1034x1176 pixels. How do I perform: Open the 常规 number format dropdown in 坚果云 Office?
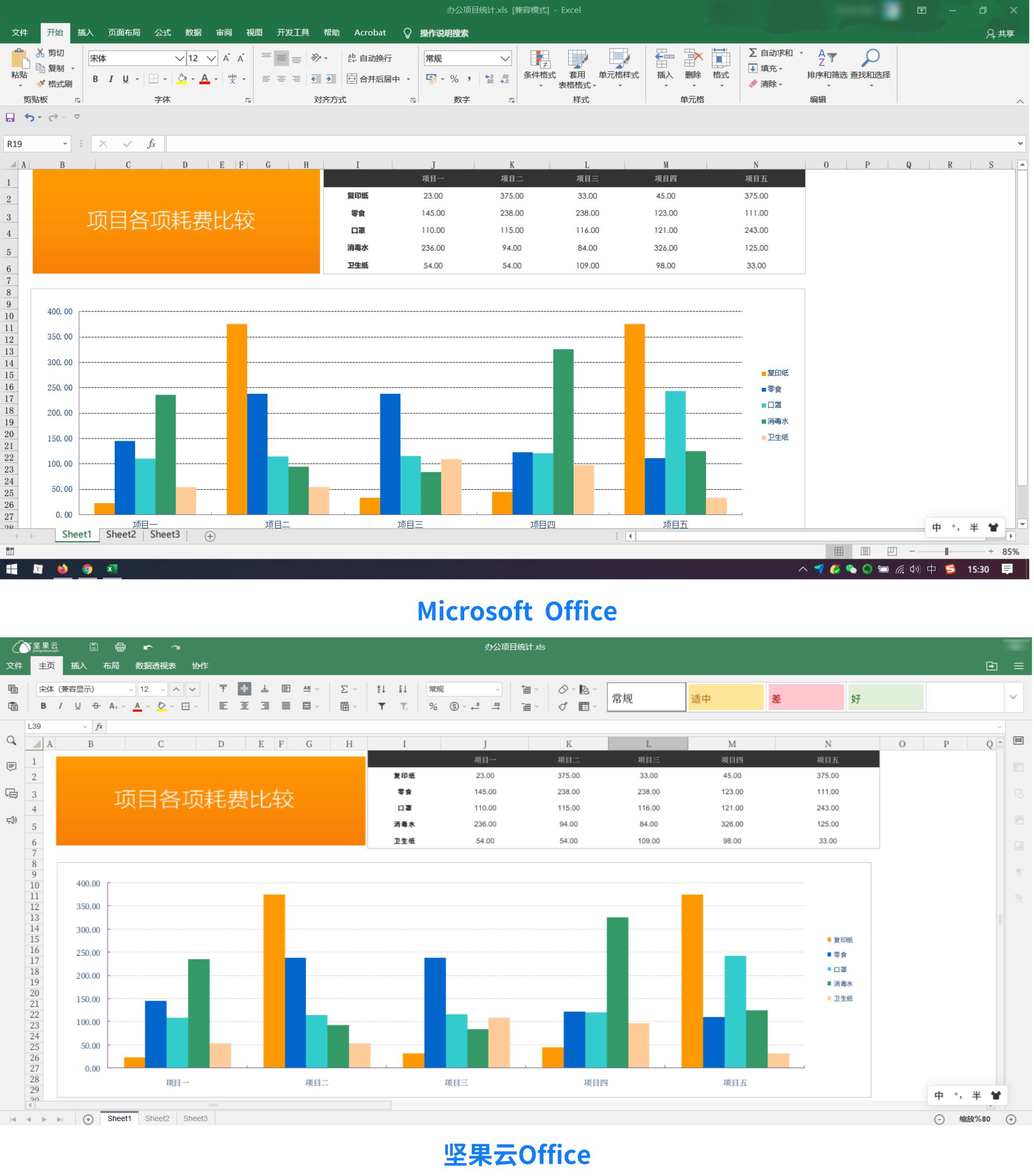(x=497, y=689)
